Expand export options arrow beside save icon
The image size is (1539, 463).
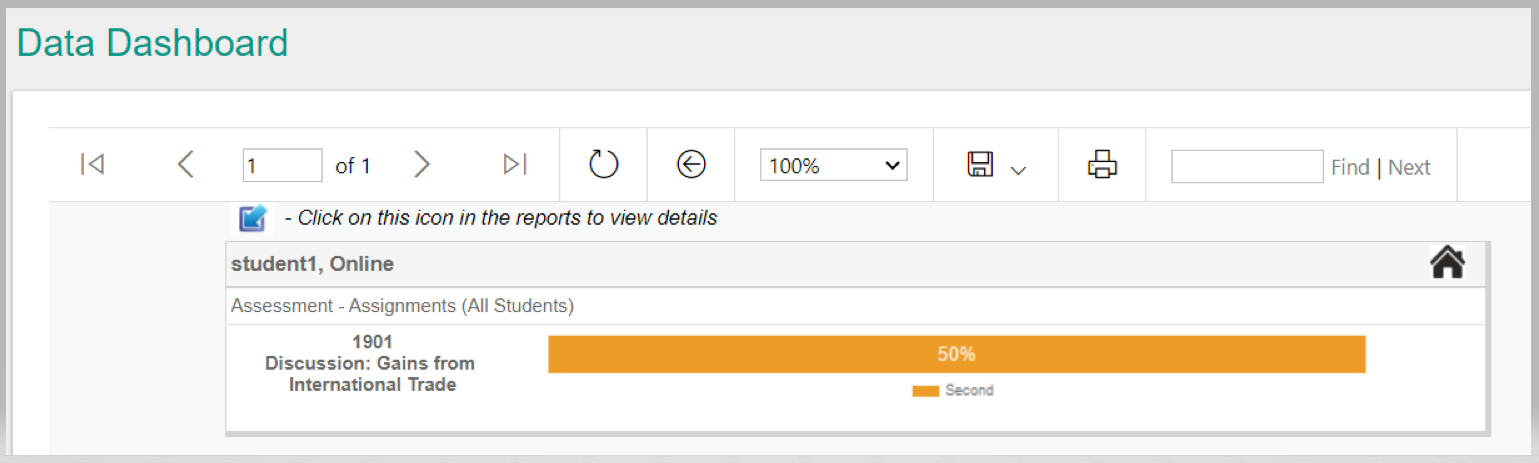click(x=1018, y=170)
